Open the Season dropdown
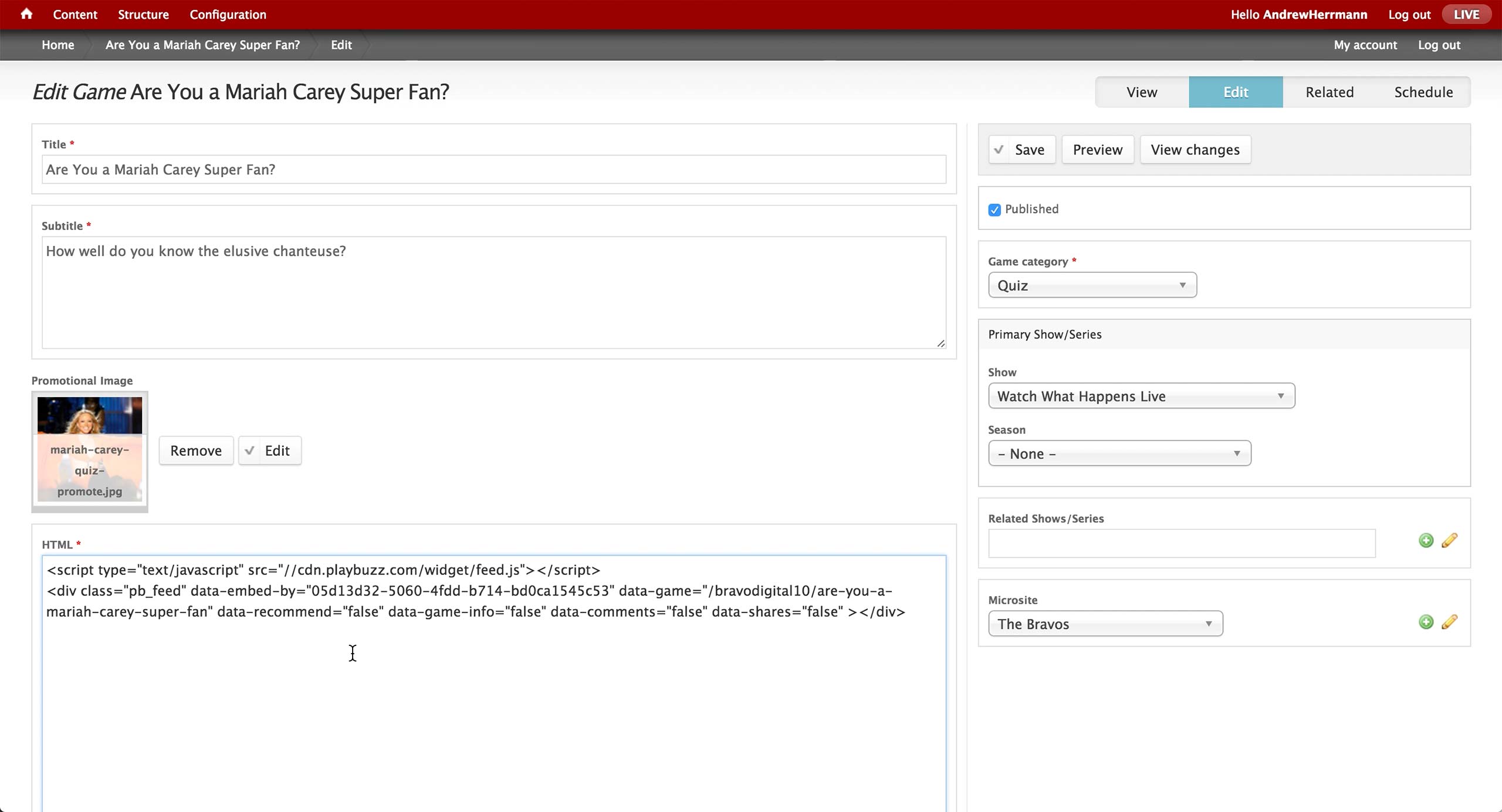The image size is (1502, 812). [1119, 454]
